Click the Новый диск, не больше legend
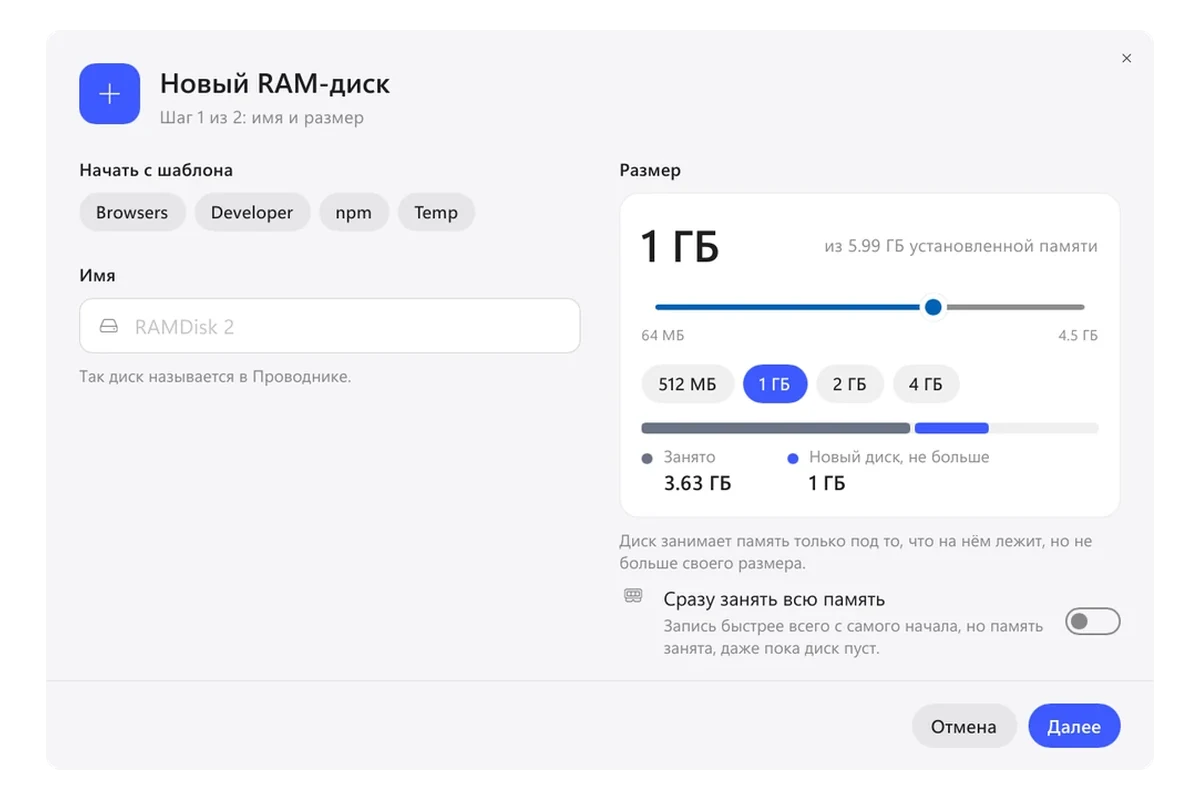The image size is (1200, 800). click(899, 457)
